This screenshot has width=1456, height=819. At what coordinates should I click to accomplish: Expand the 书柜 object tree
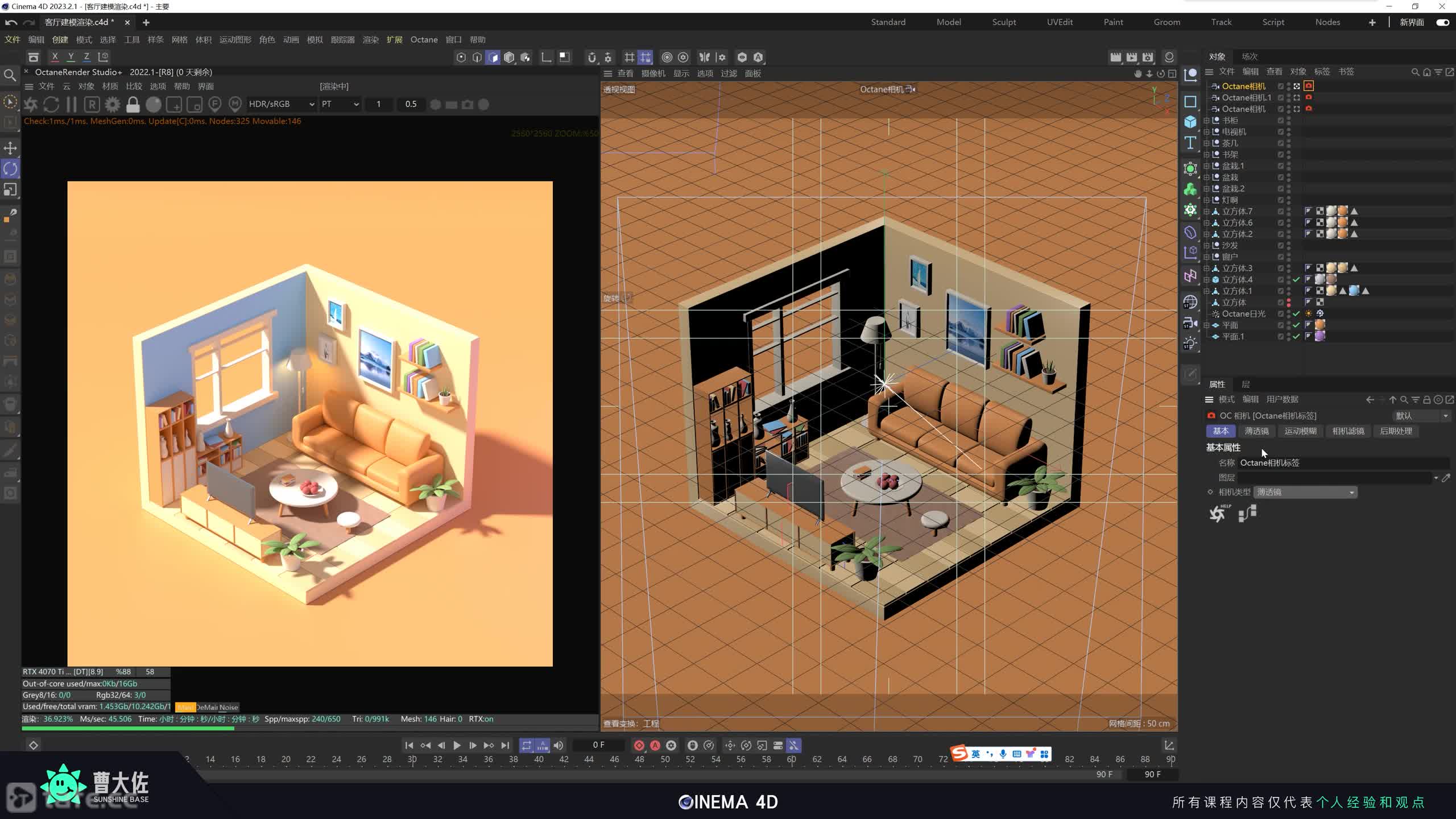click(1207, 121)
